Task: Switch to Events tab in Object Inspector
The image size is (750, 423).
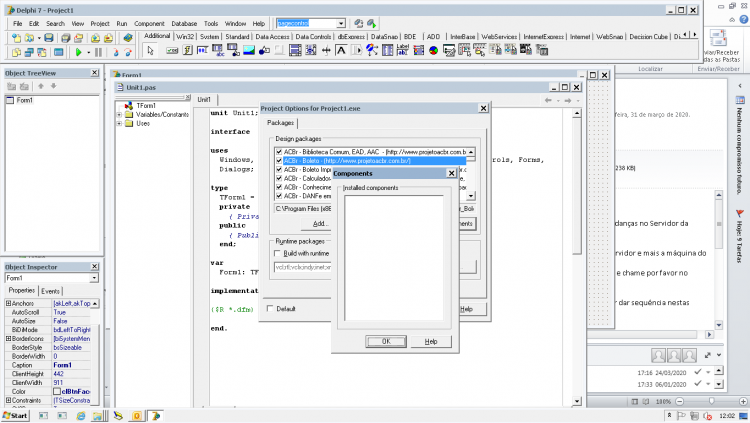Action: pos(50,291)
